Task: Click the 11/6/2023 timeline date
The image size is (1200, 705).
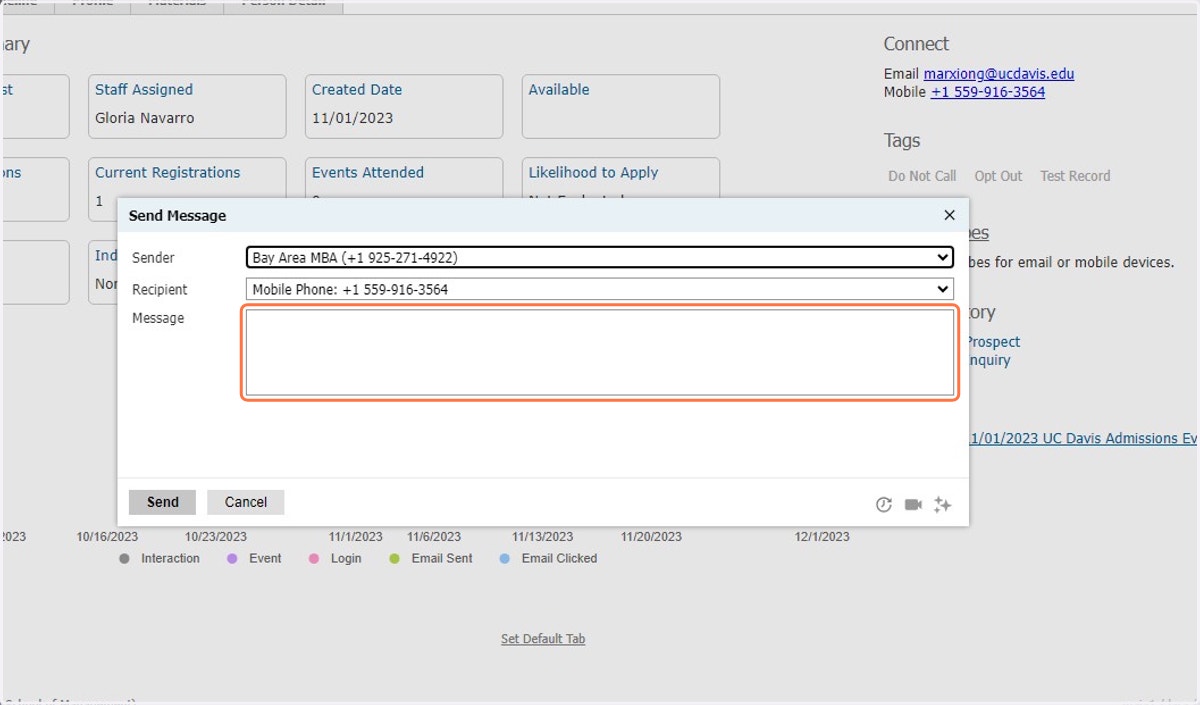Action: click(x=434, y=537)
